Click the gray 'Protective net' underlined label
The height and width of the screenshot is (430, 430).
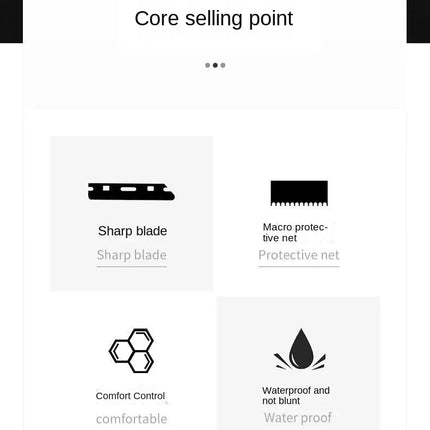pos(299,255)
